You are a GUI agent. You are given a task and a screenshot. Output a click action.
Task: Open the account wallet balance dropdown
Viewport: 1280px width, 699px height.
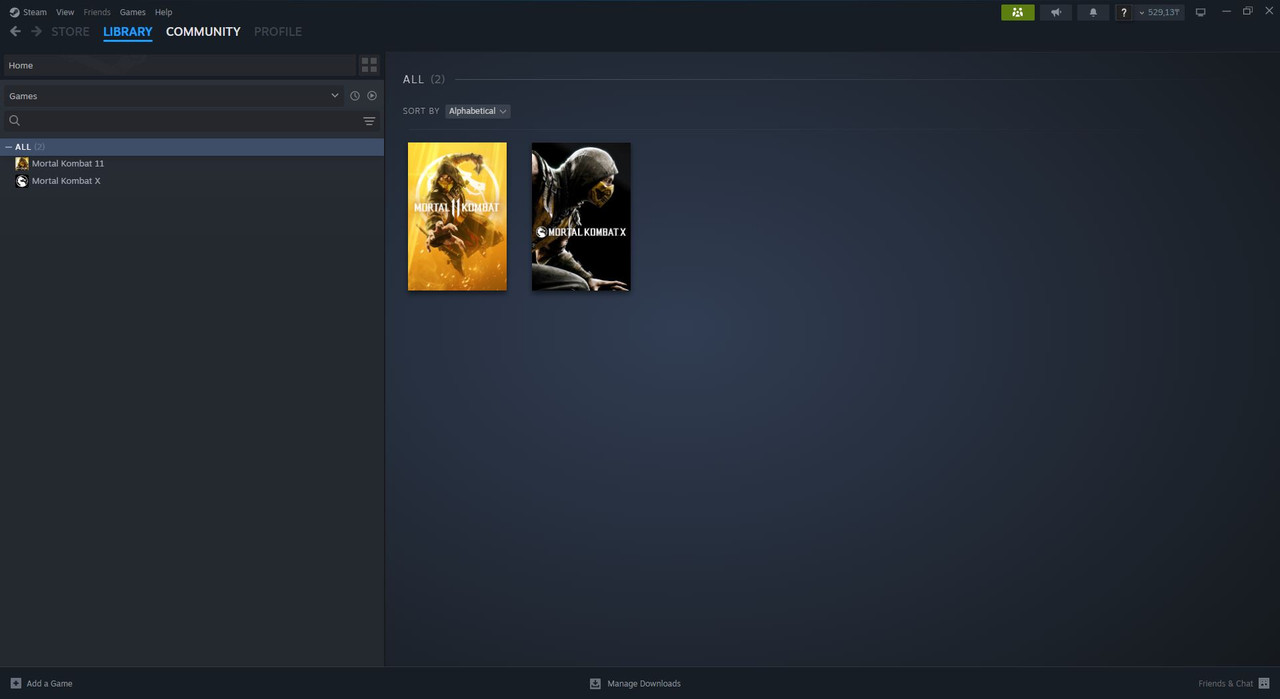(1159, 12)
